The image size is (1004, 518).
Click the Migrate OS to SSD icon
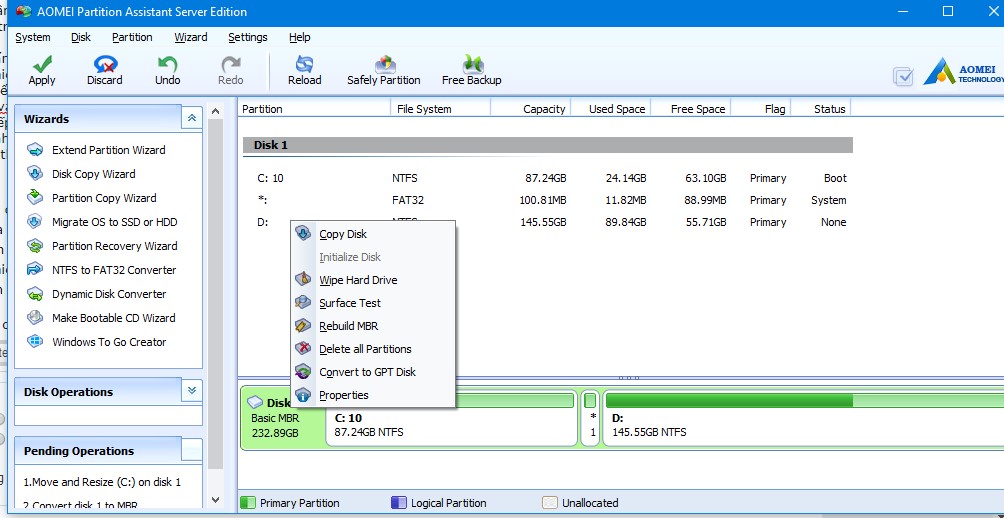[x=35, y=222]
